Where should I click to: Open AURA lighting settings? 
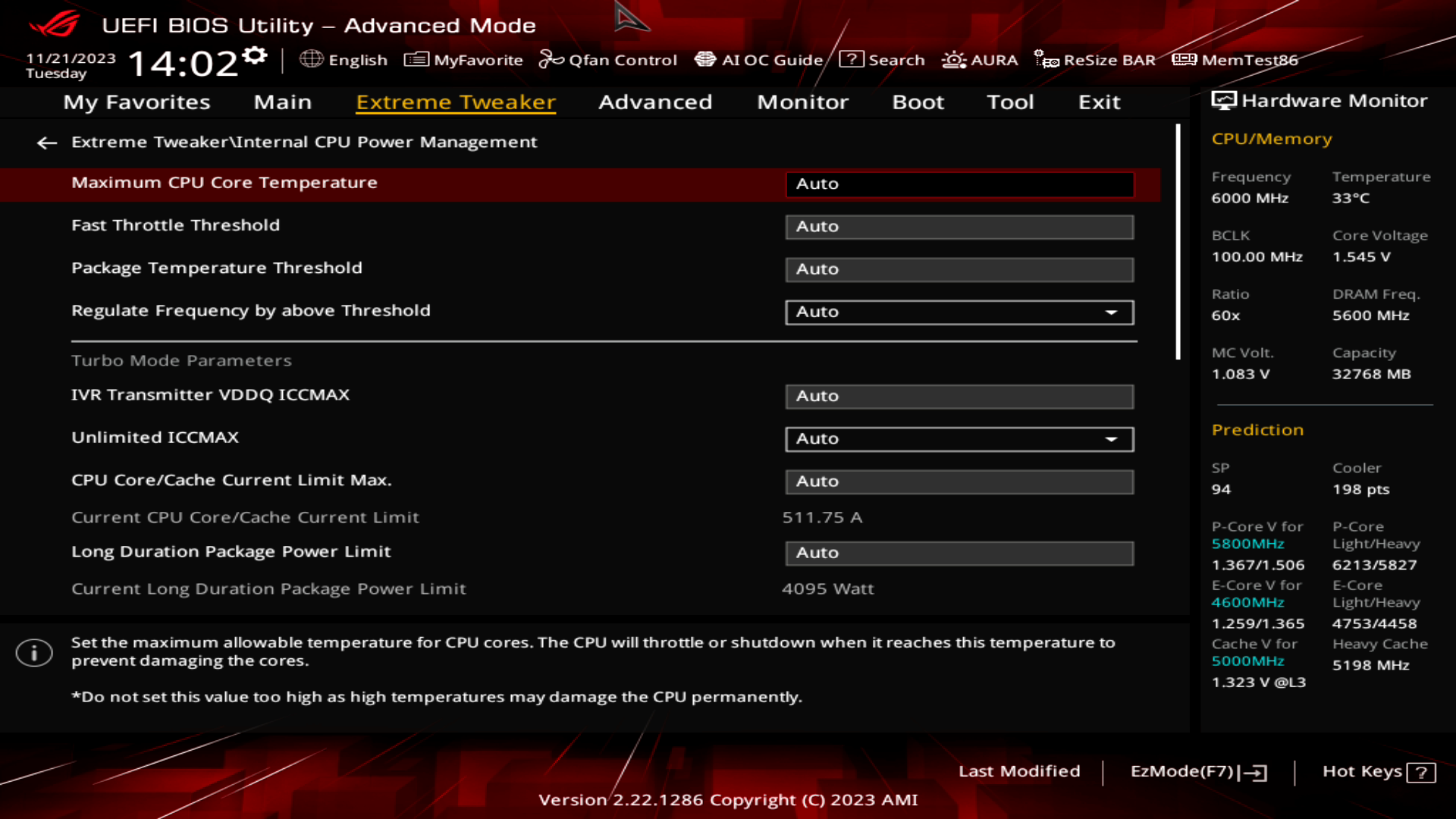point(981,60)
